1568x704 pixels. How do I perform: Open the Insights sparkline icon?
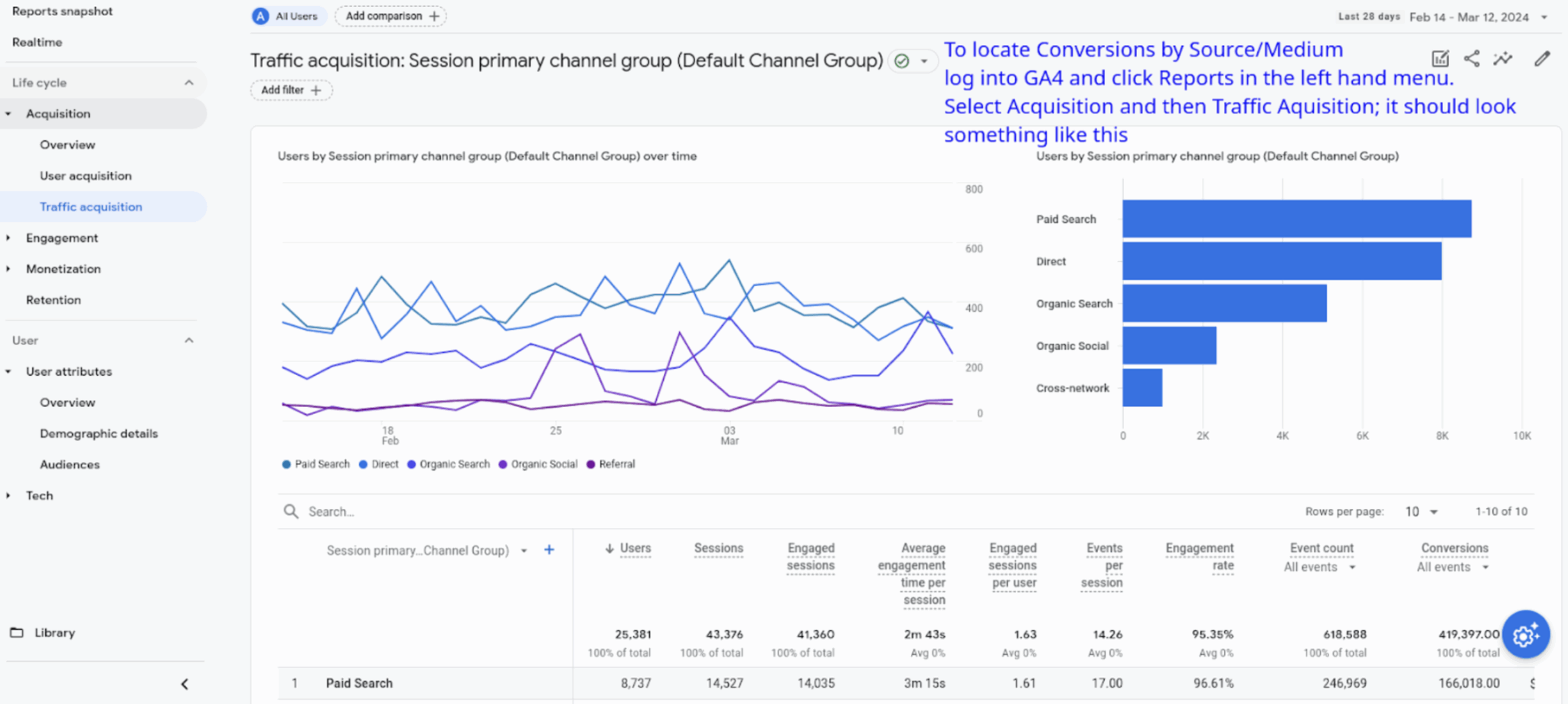1503,59
